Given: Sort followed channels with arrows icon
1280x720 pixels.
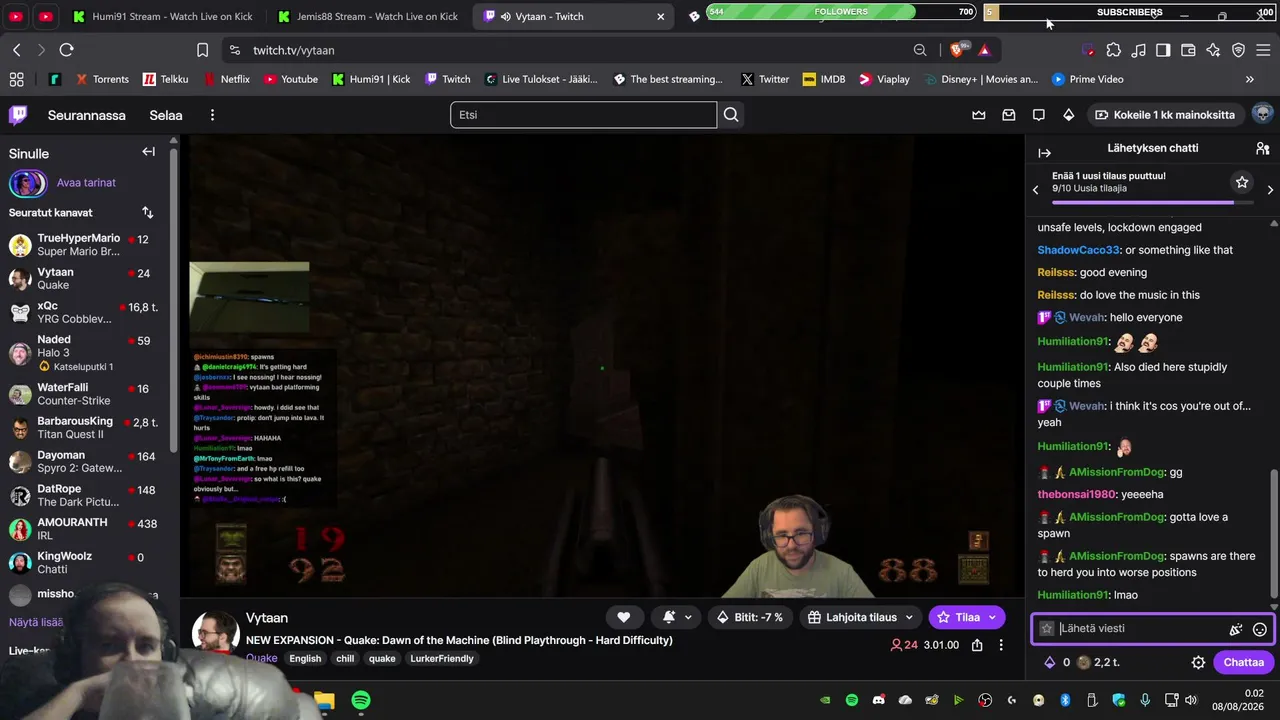Looking at the screenshot, I should coord(148,212).
